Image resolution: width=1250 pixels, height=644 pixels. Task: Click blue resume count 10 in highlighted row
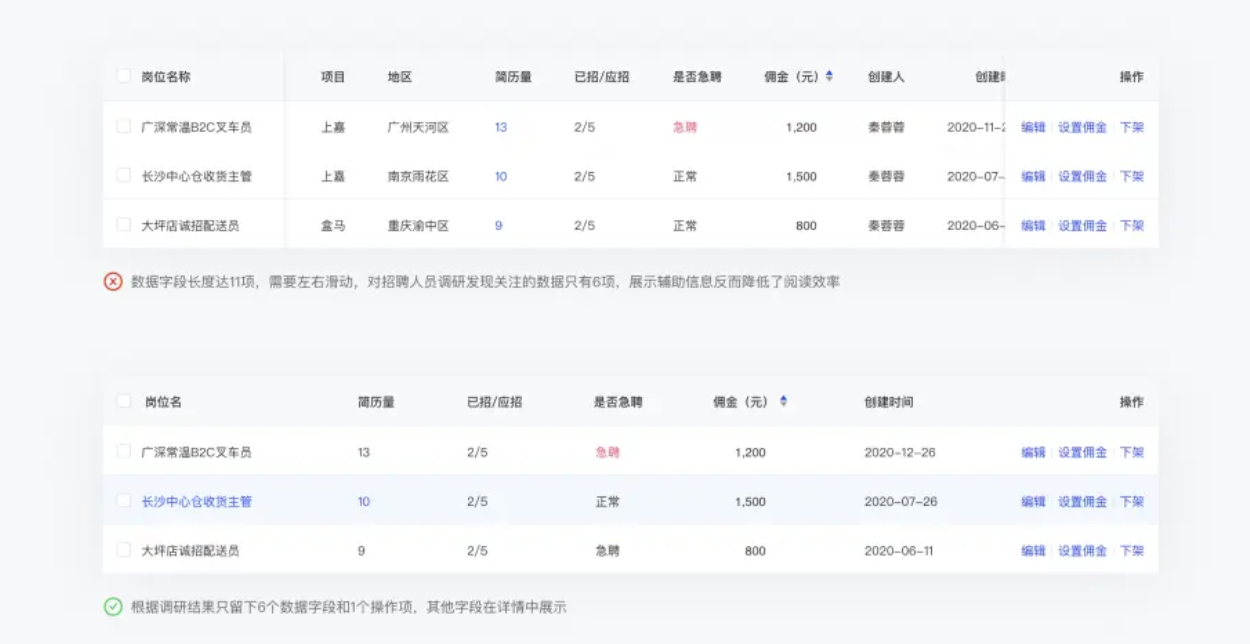[363, 501]
